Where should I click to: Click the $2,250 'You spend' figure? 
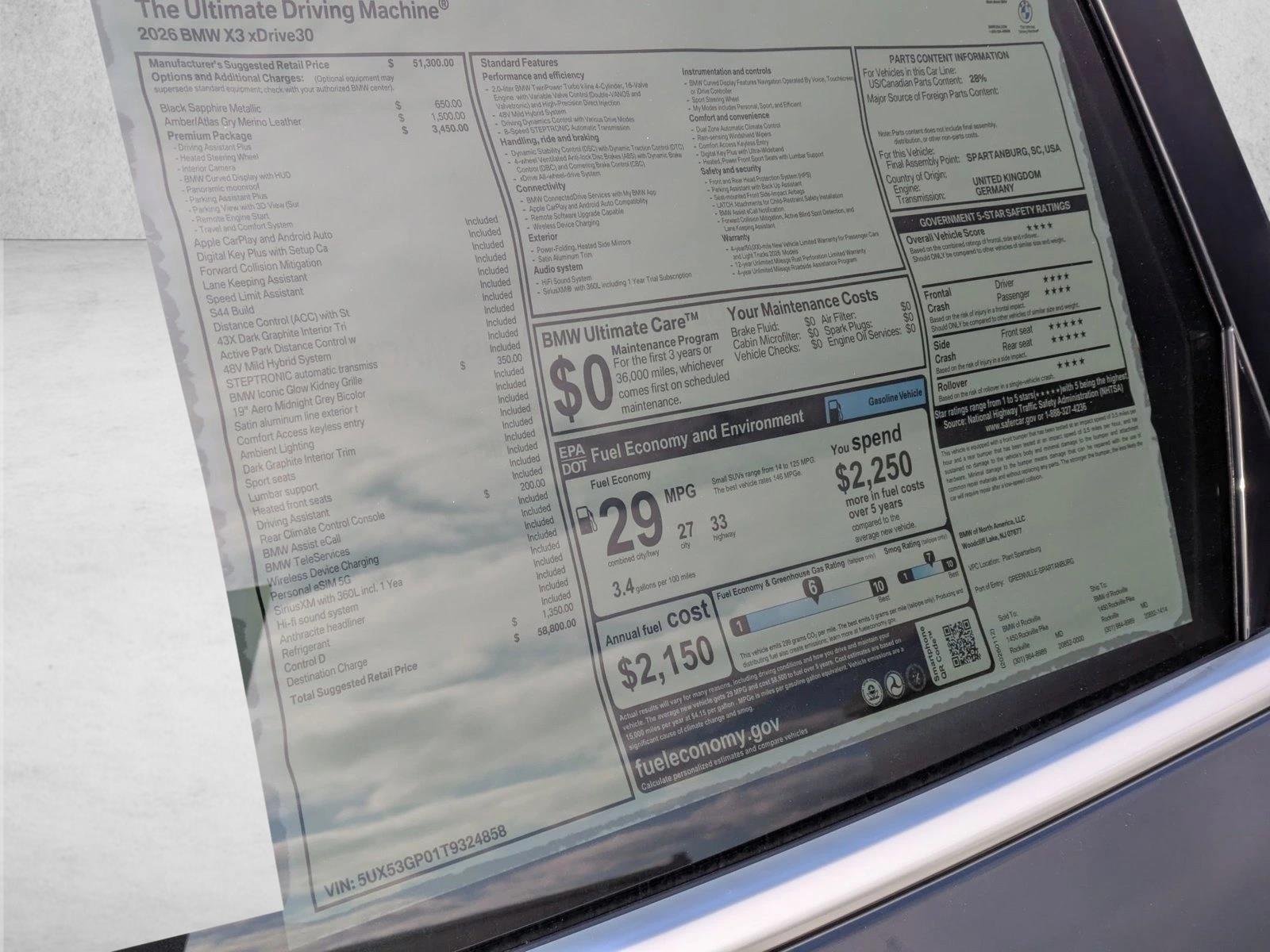coord(873,472)
